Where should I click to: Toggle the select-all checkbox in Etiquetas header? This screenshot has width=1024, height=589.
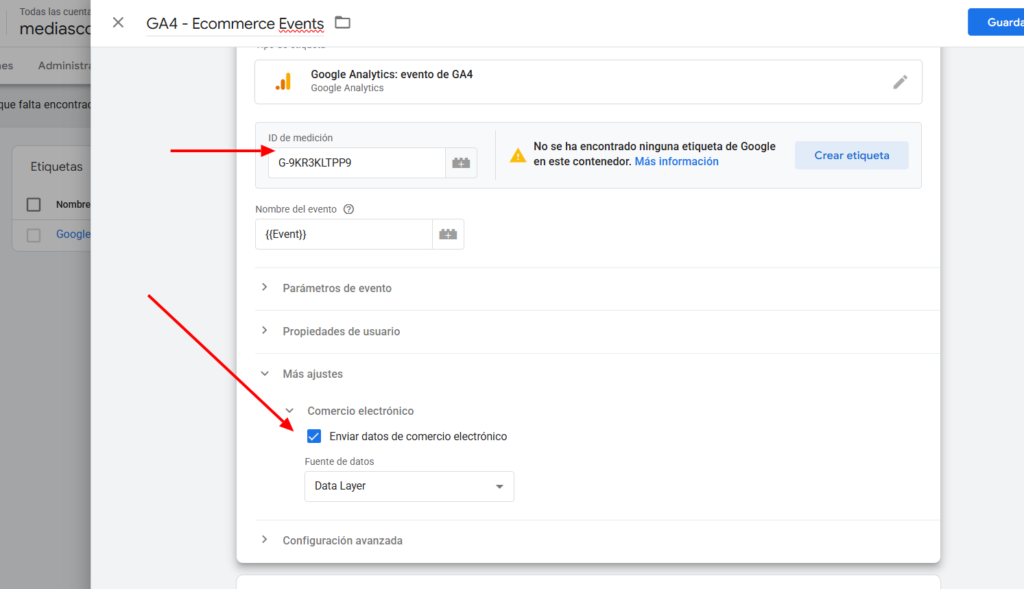[x=34, y=204]
